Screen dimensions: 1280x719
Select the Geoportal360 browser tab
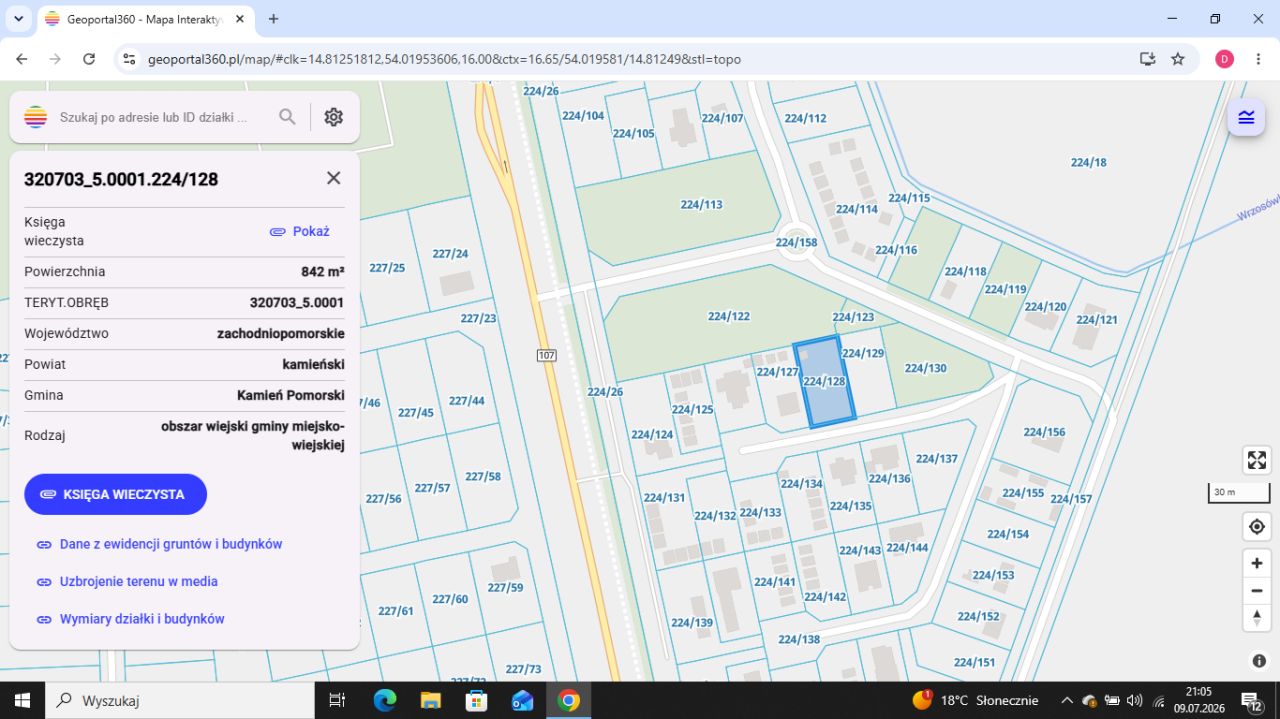pos(144,19)
